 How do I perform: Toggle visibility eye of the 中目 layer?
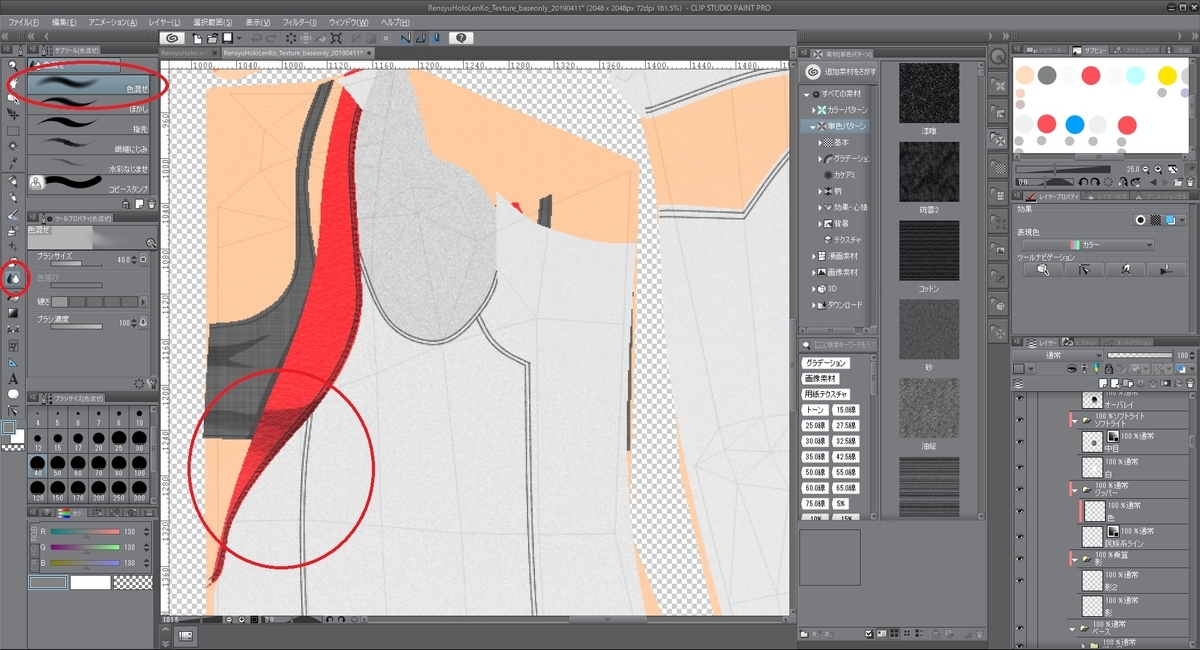click(x=1020, y=443)
